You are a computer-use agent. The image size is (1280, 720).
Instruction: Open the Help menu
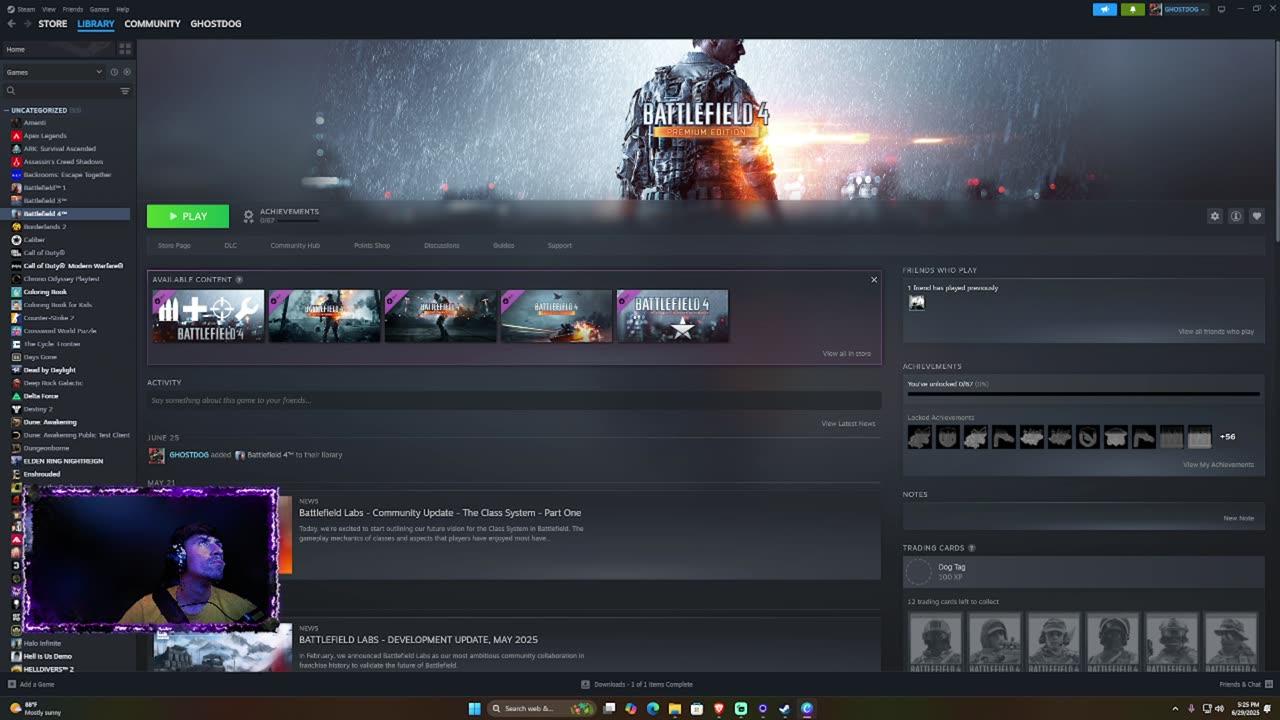pyautogui.click(x=123, y=9)
